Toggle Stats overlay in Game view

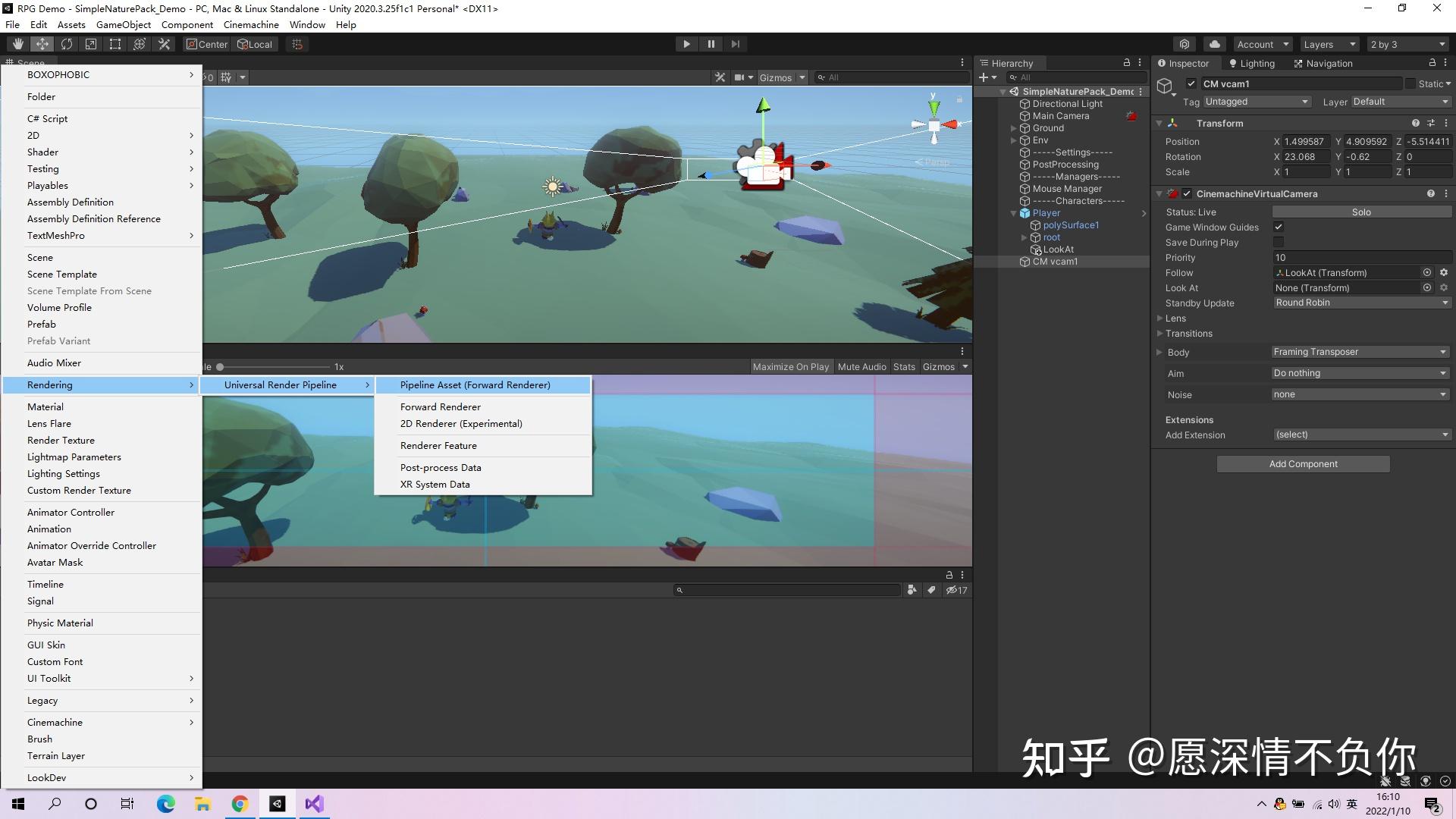click(x=904, y=366)
